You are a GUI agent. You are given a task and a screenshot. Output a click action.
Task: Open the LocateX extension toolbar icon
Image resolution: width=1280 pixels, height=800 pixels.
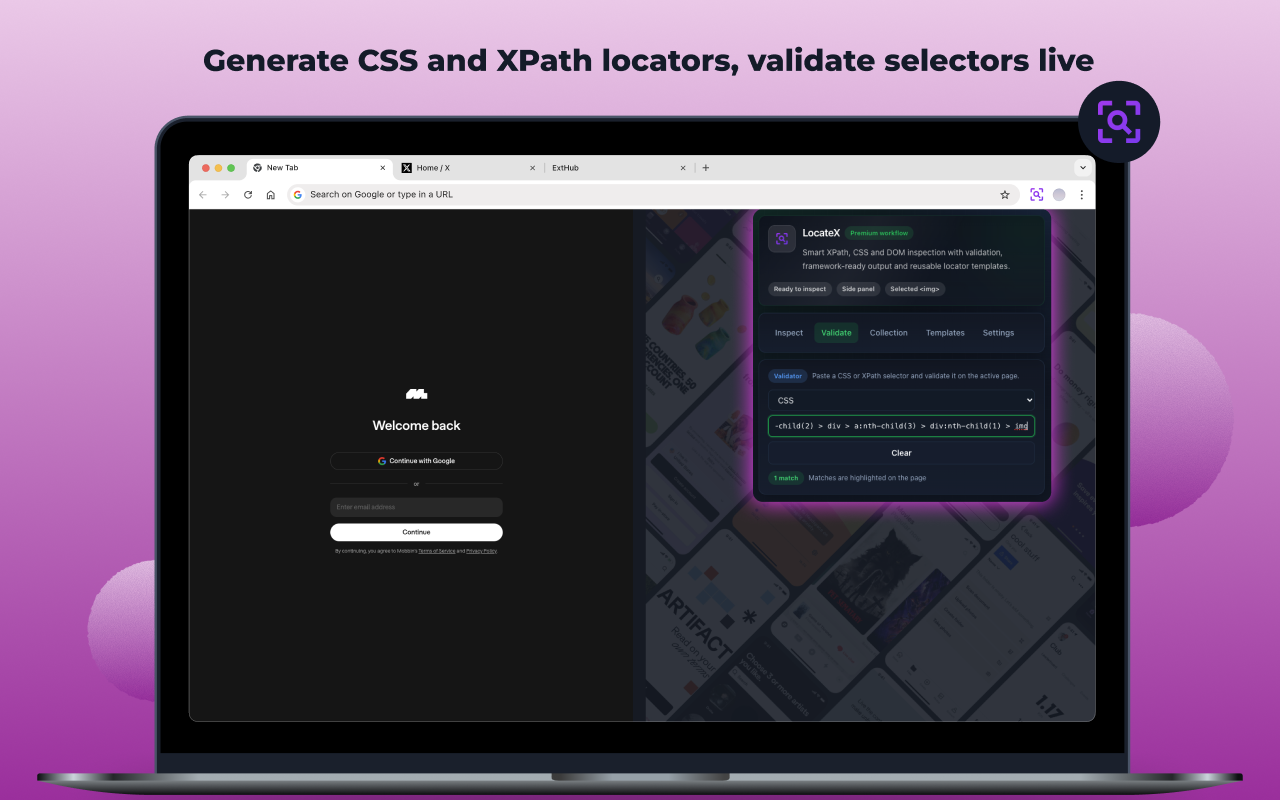pos(1037,195)
